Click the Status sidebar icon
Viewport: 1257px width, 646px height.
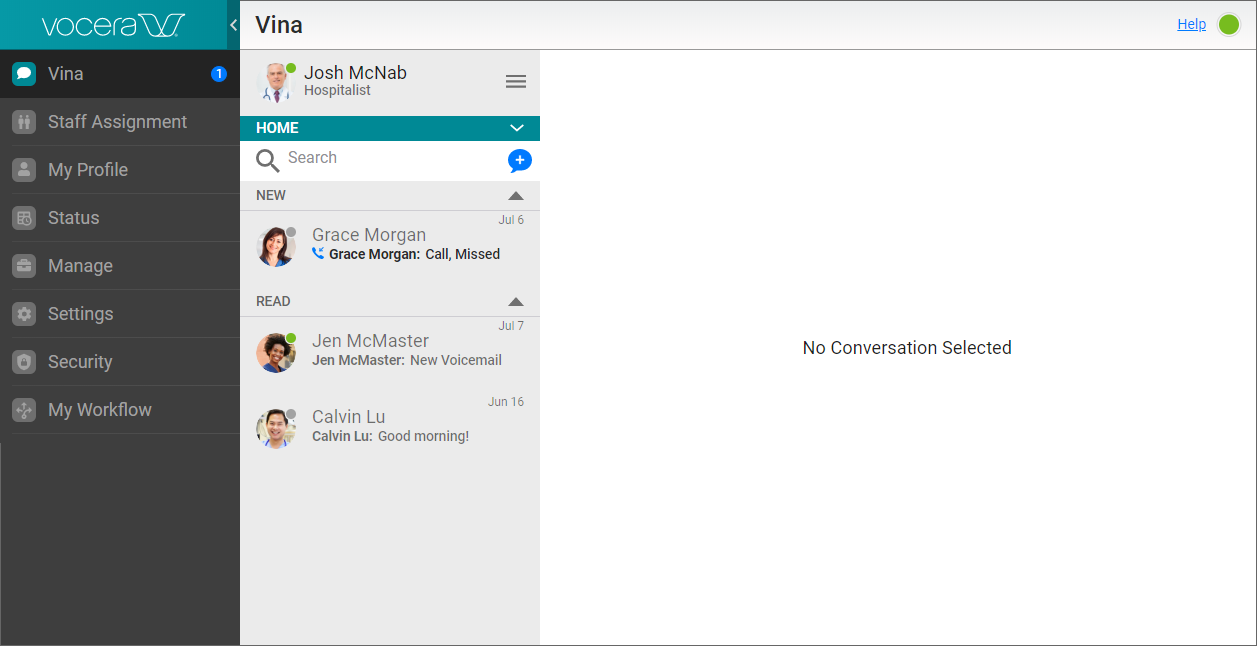(24, 218)
